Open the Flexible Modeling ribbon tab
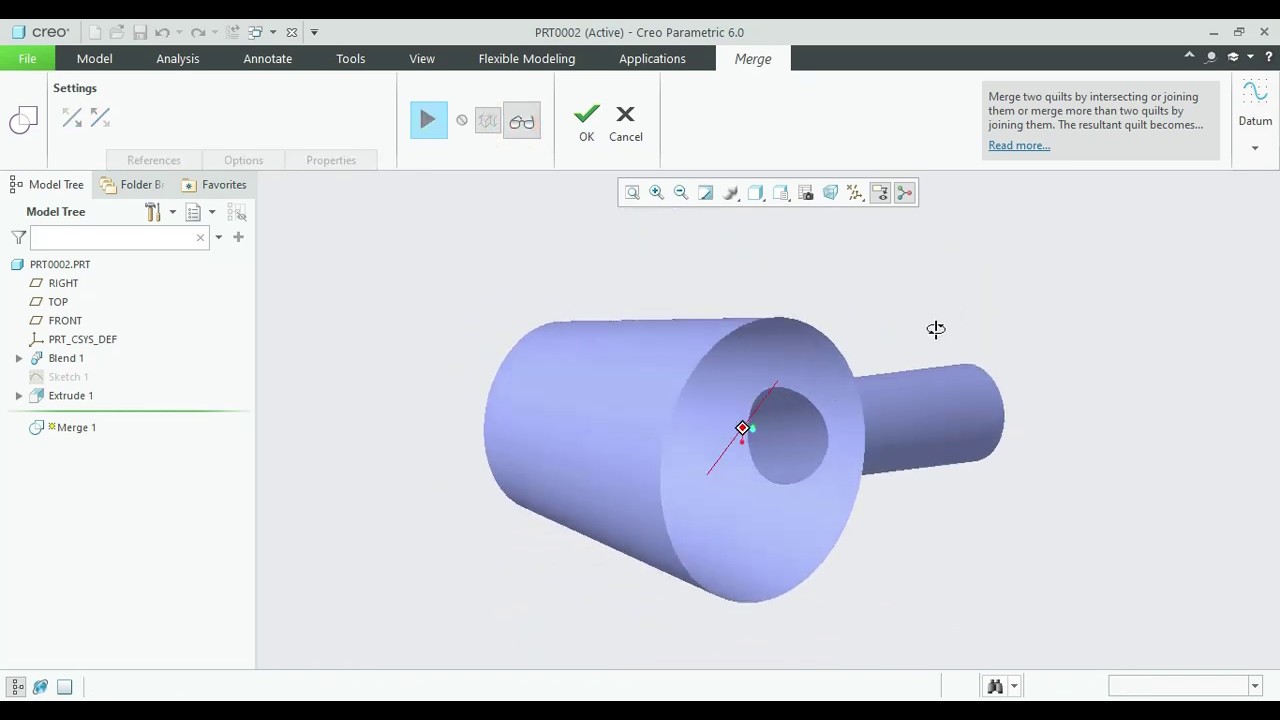The width and height of the screenshot is (1280, 720). coord(527,58)
